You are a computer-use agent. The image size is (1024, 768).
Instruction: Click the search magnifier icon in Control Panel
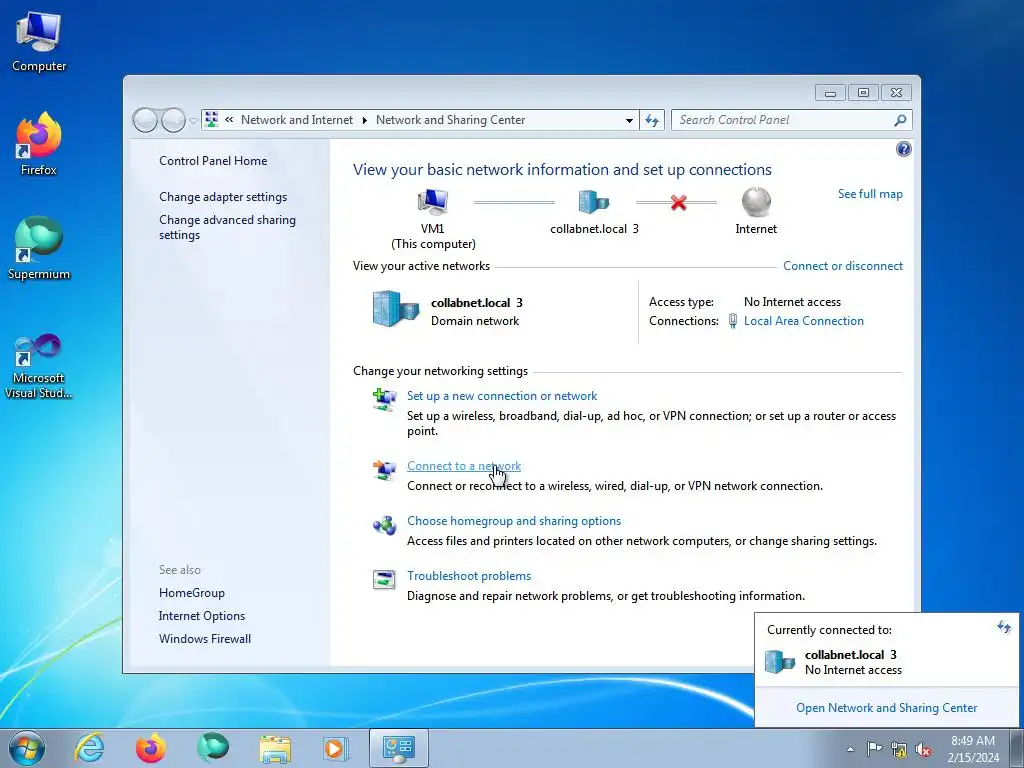[900, 120]
